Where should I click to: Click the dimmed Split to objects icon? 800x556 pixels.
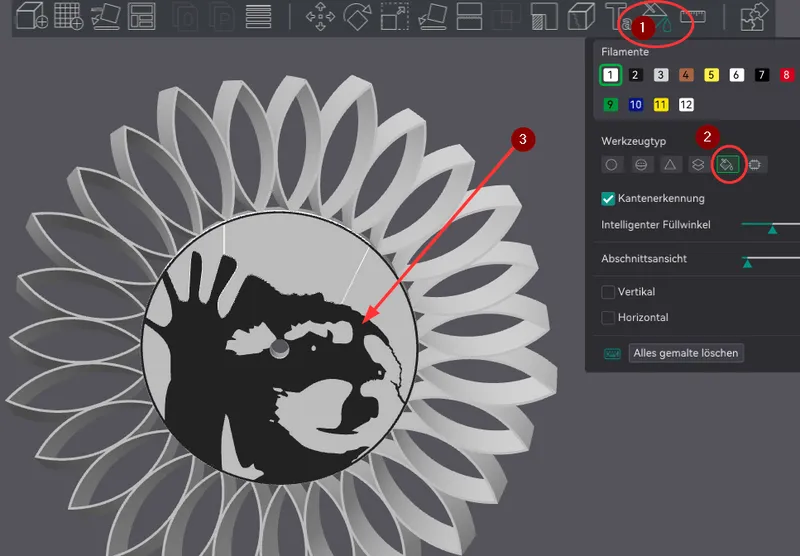pos(186,16)
